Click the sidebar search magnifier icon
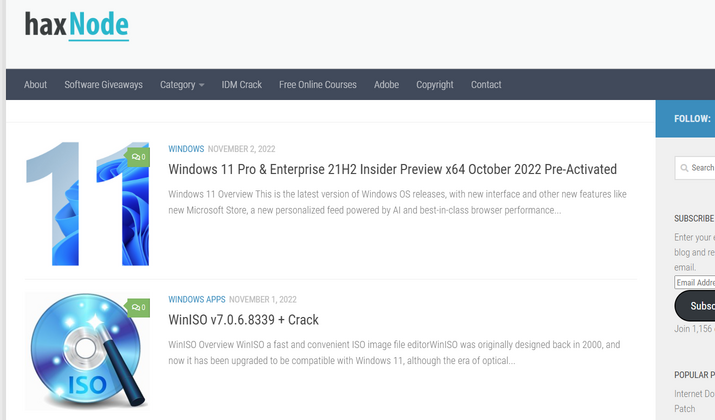 (x=683, y=168)
